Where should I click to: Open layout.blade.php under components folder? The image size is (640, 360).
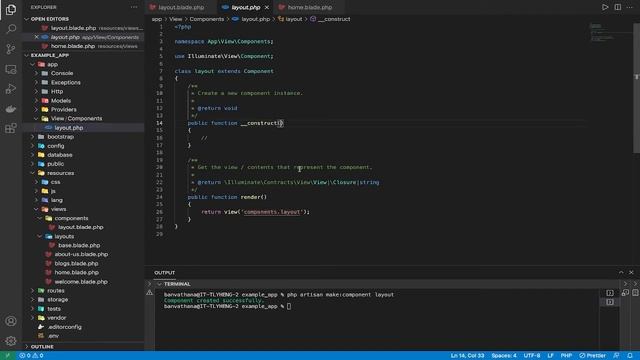80,227
